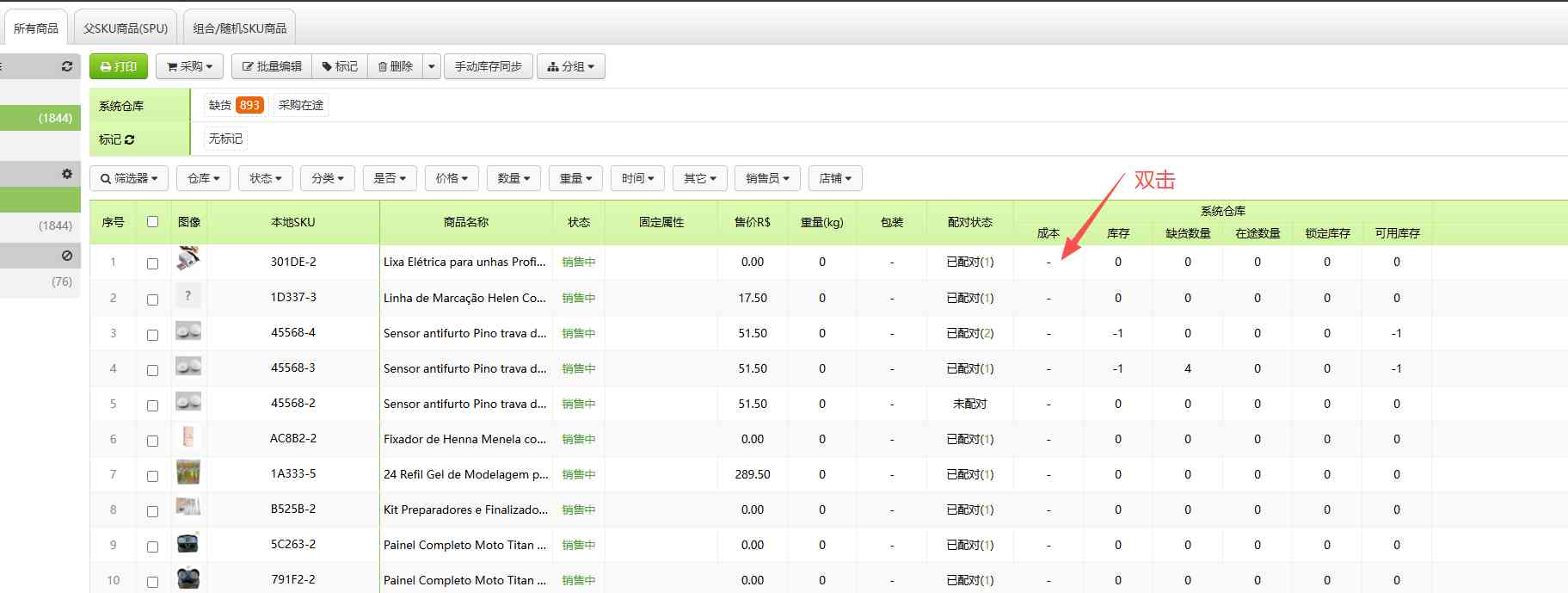The height and width of the screenshot is (593, 1568).
Task: Click the (1844) count in green sidebar
Action: tap(55, 118)
